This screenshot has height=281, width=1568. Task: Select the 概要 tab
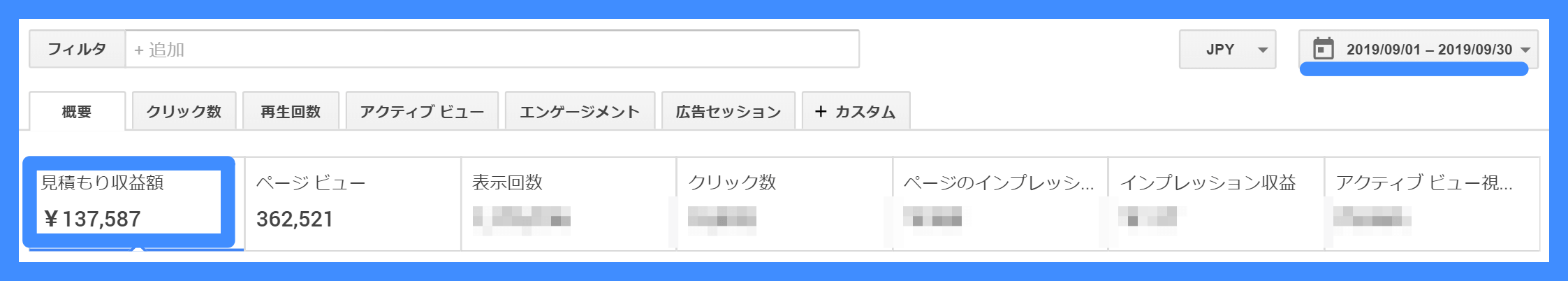(77, 111)
